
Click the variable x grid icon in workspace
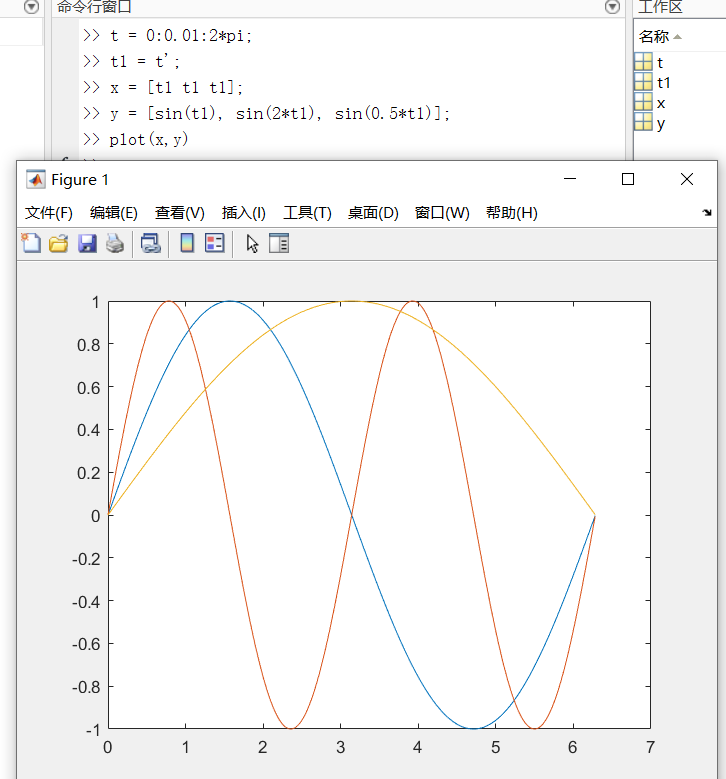pos(643,102)
